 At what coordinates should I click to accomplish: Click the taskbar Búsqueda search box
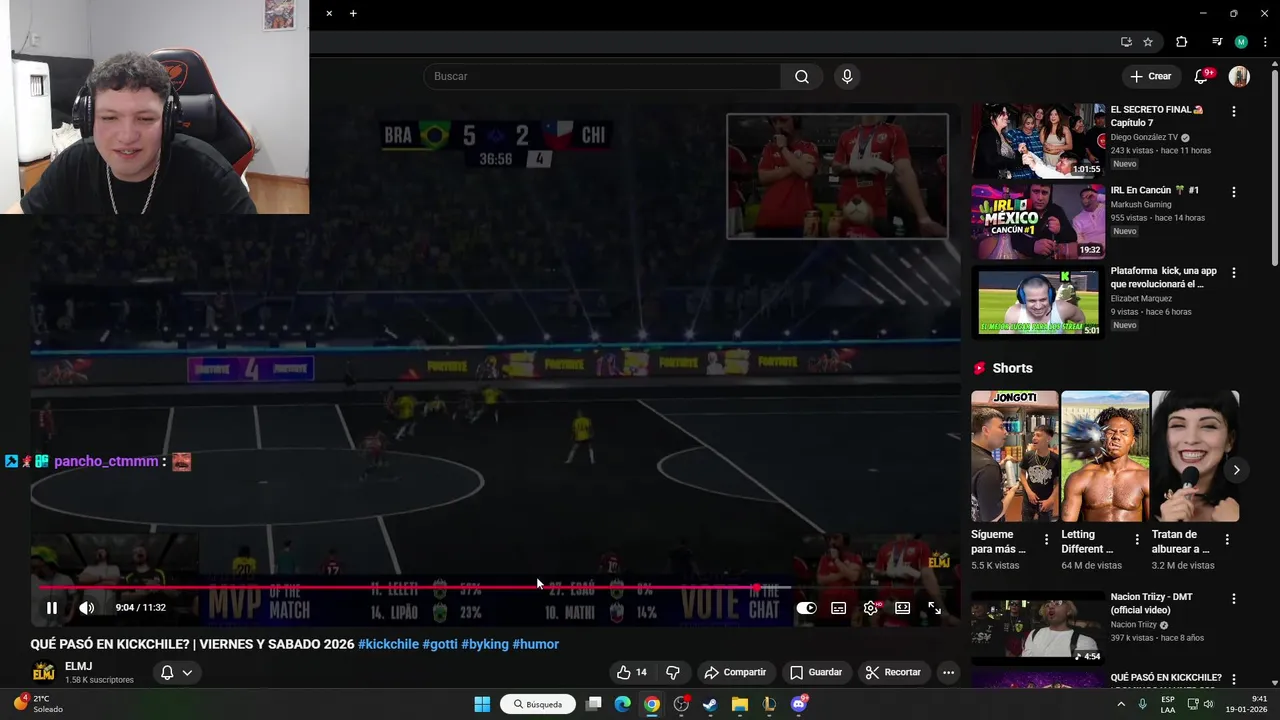[538, 704]
